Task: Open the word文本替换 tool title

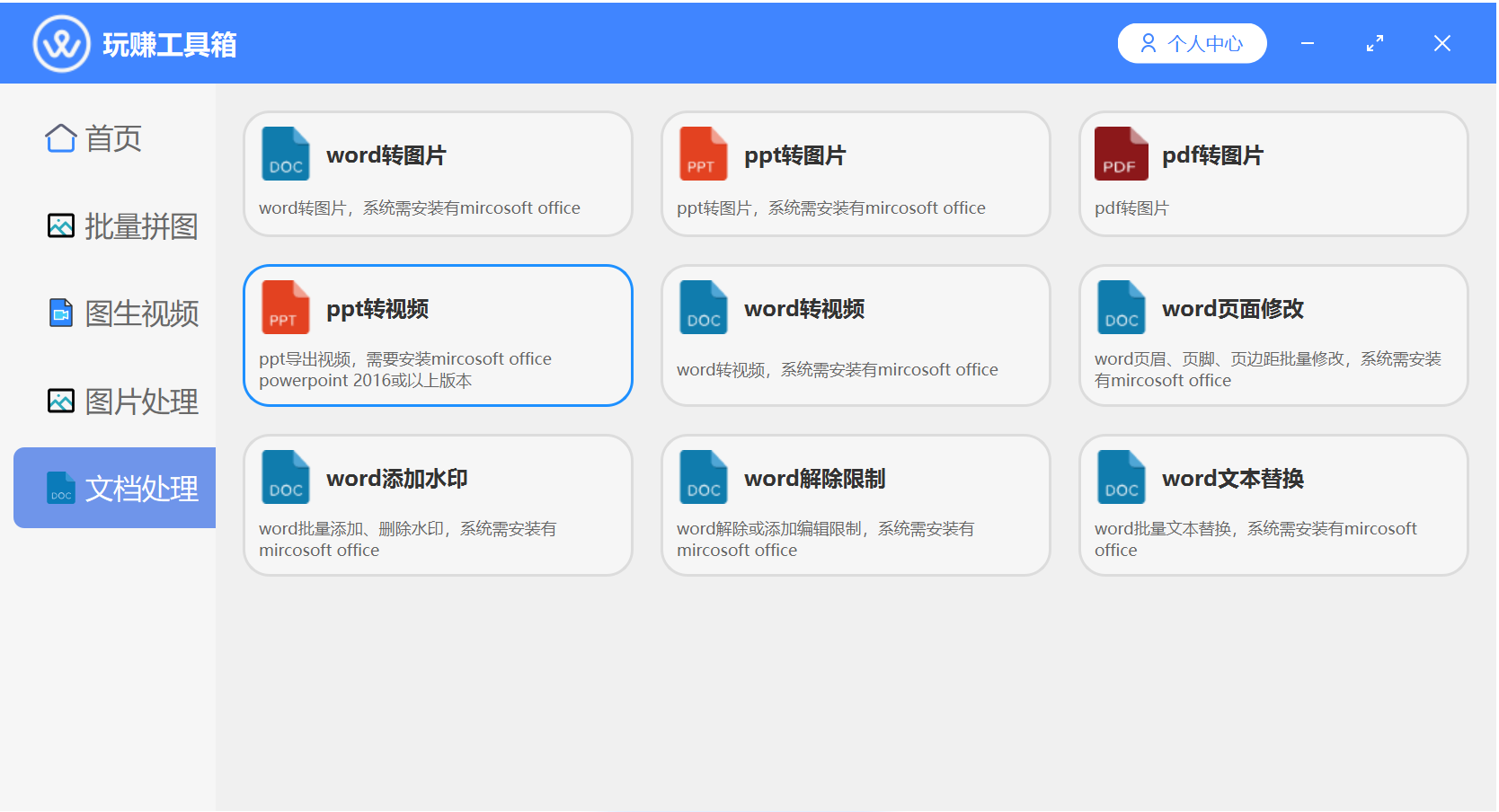Action: [x=1232, y=479]
